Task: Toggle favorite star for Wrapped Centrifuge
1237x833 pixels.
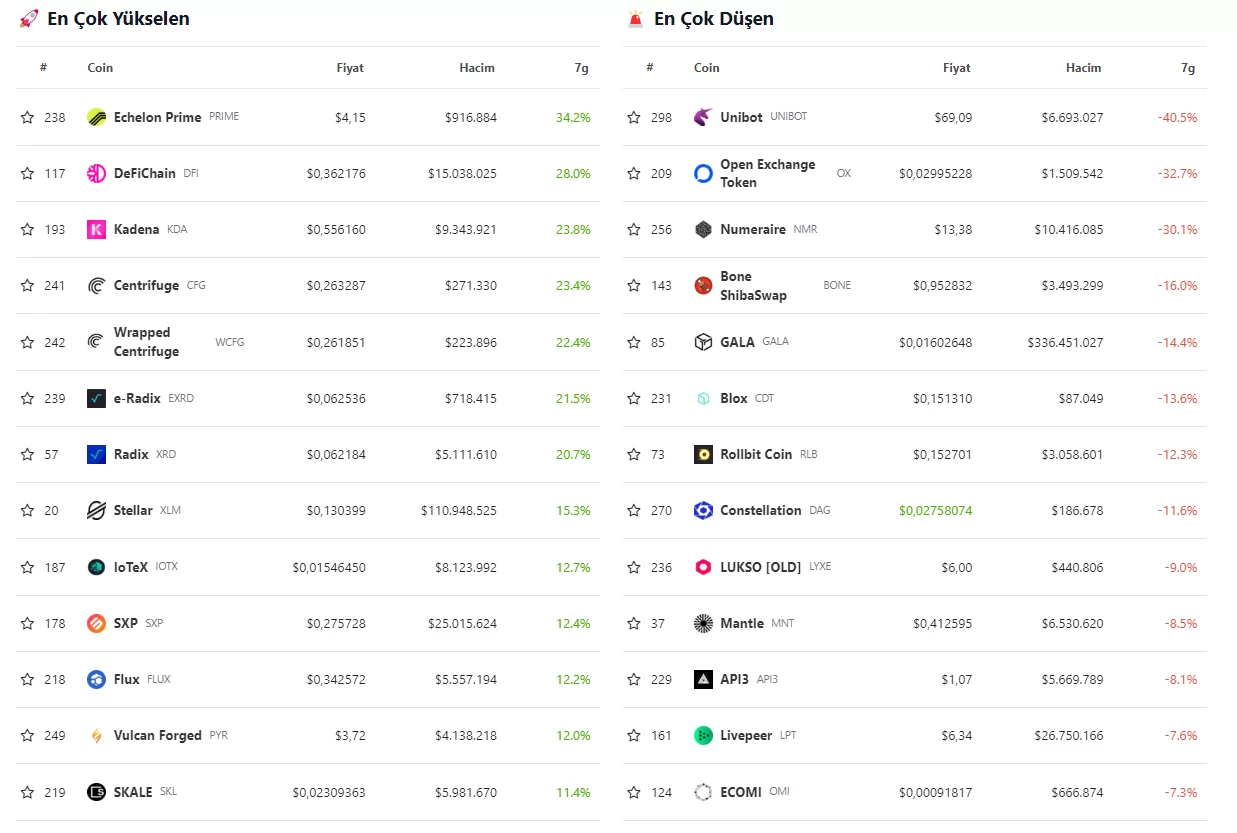Action: [27, 342]
